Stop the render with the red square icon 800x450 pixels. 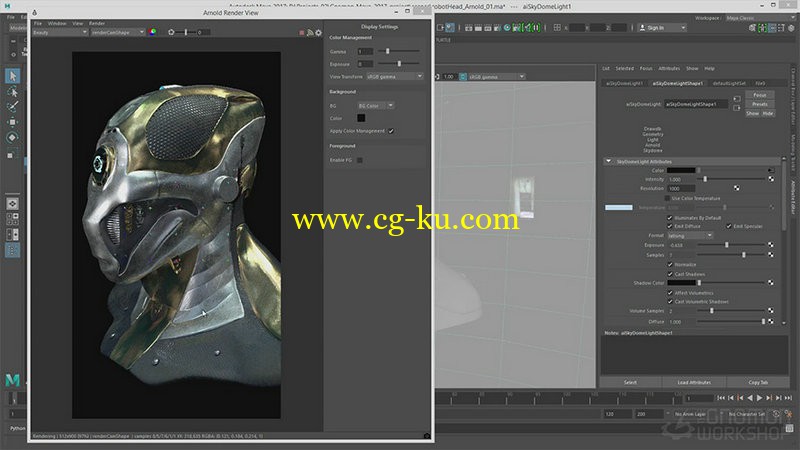coord(302,33)
